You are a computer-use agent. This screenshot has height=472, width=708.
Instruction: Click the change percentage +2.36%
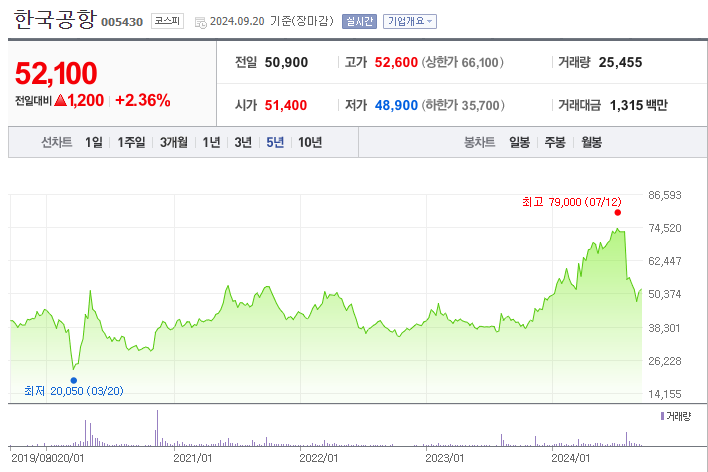click(x=143, y=100)
